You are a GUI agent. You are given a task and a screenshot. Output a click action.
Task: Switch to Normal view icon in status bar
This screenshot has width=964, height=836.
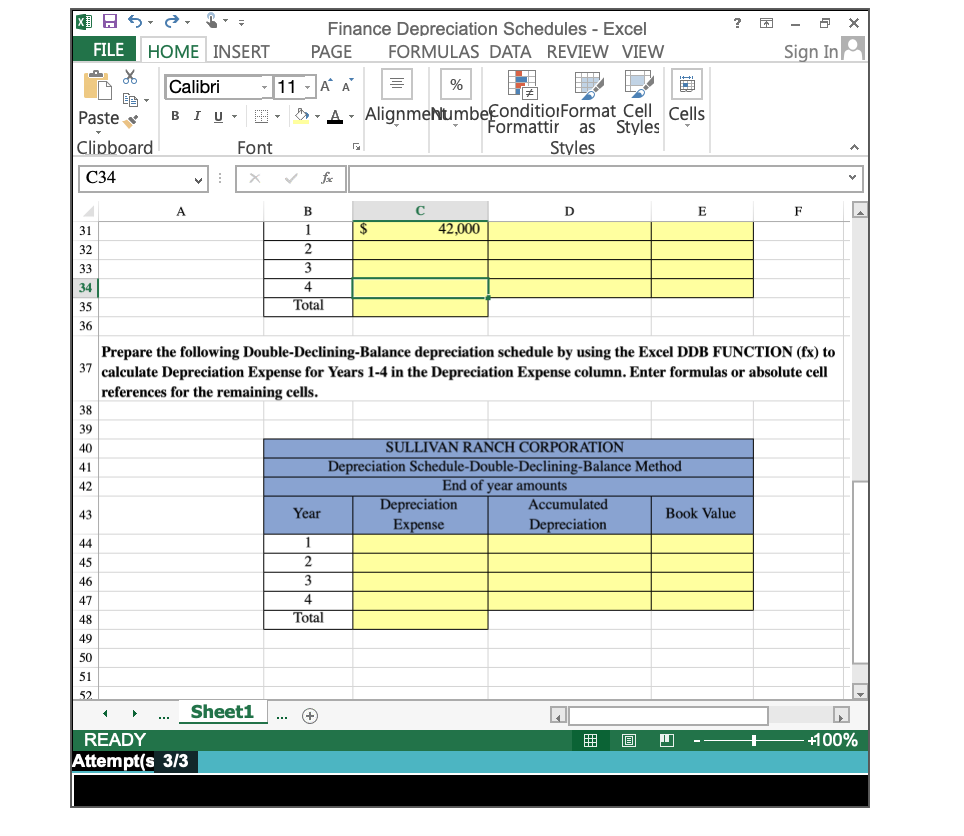tap(590, 740)
